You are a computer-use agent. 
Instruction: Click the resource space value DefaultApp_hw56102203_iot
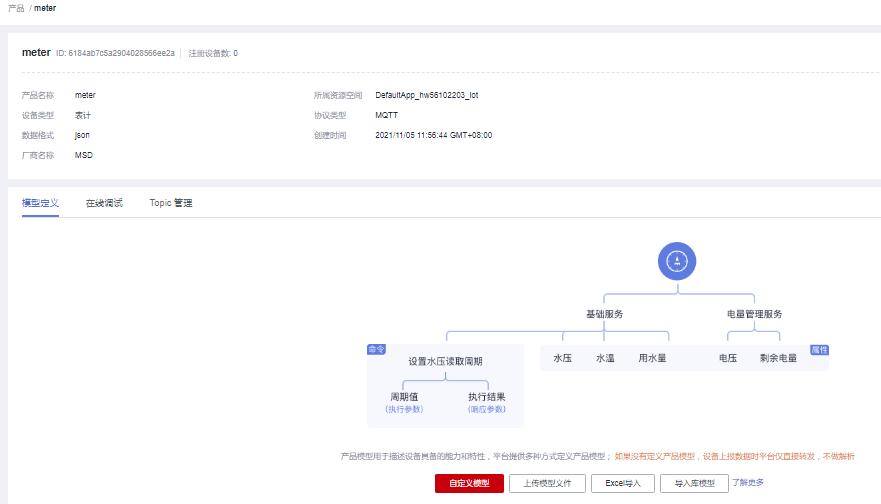(426, 95)
